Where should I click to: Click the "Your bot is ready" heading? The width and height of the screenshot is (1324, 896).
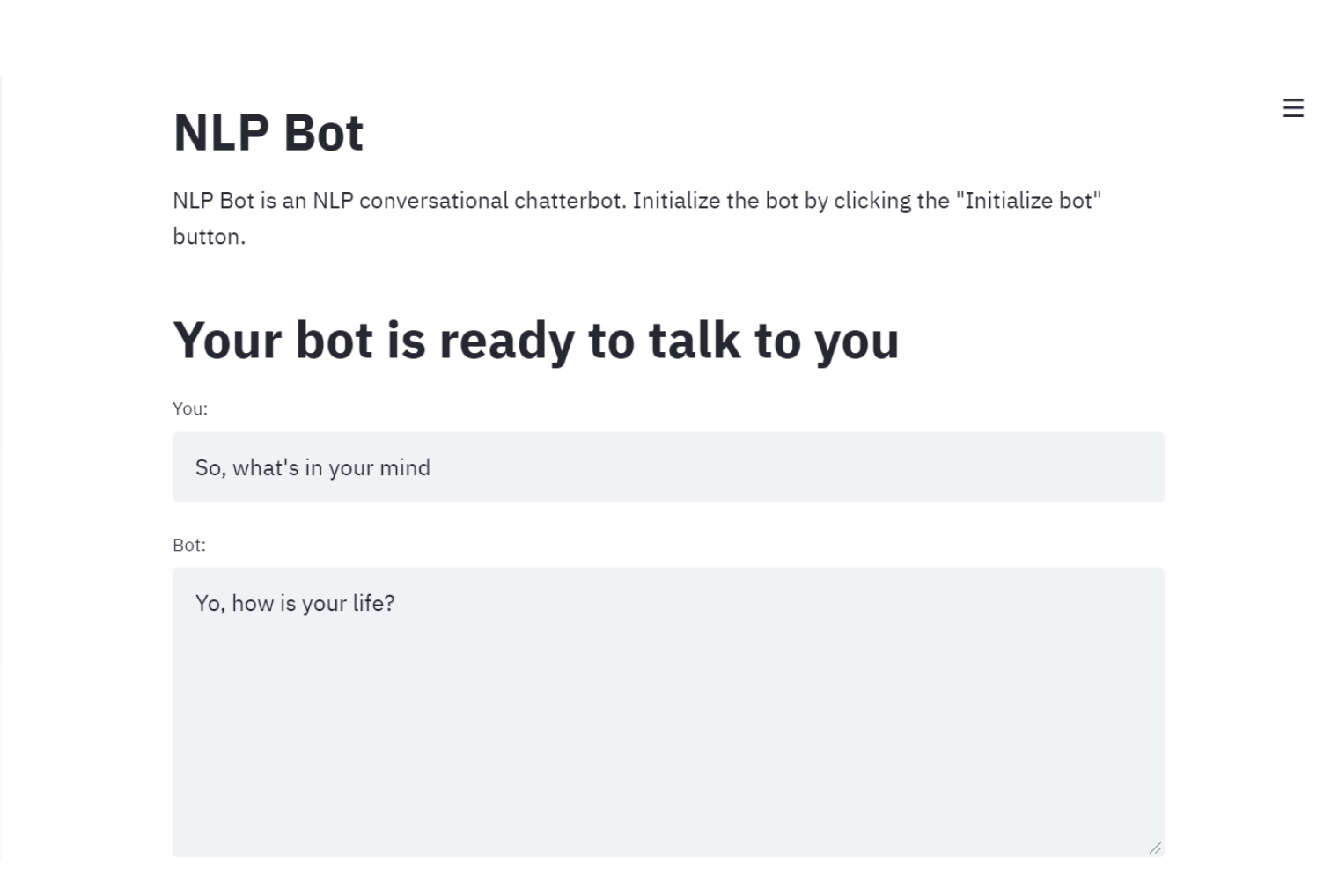point(535,341)
